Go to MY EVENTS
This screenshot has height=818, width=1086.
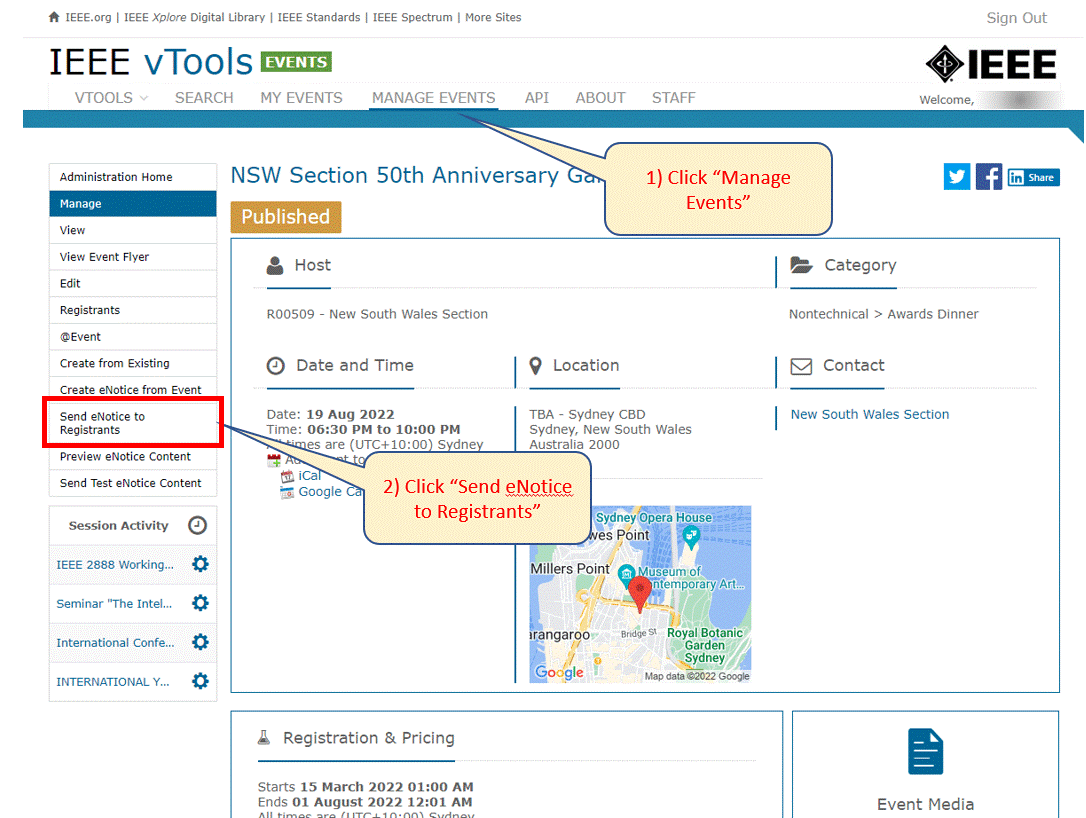(x=301, y=98)
